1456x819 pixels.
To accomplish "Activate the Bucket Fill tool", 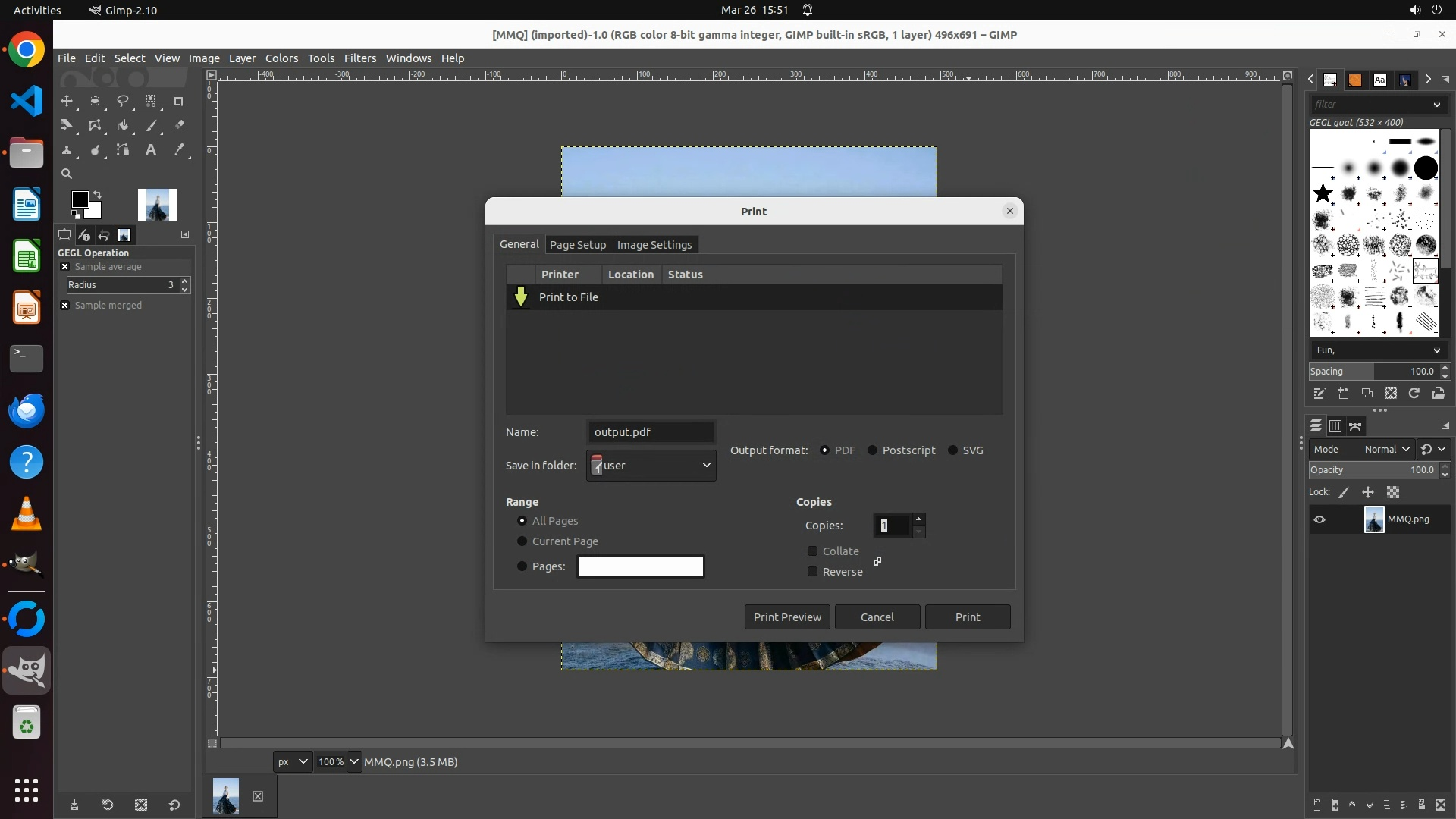I will point(123,126).
